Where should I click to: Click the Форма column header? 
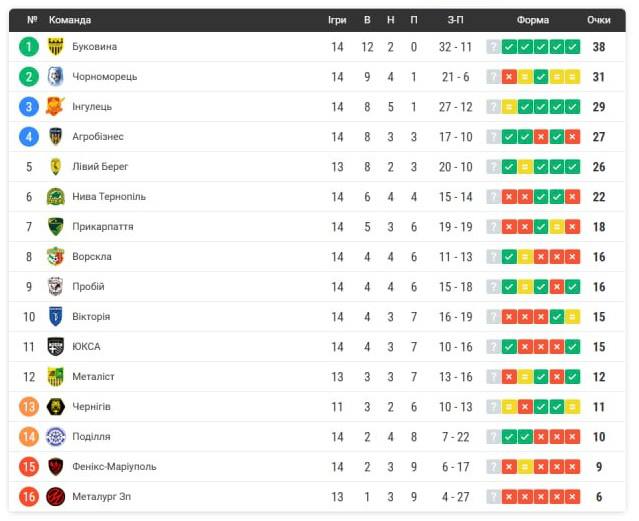533,20
